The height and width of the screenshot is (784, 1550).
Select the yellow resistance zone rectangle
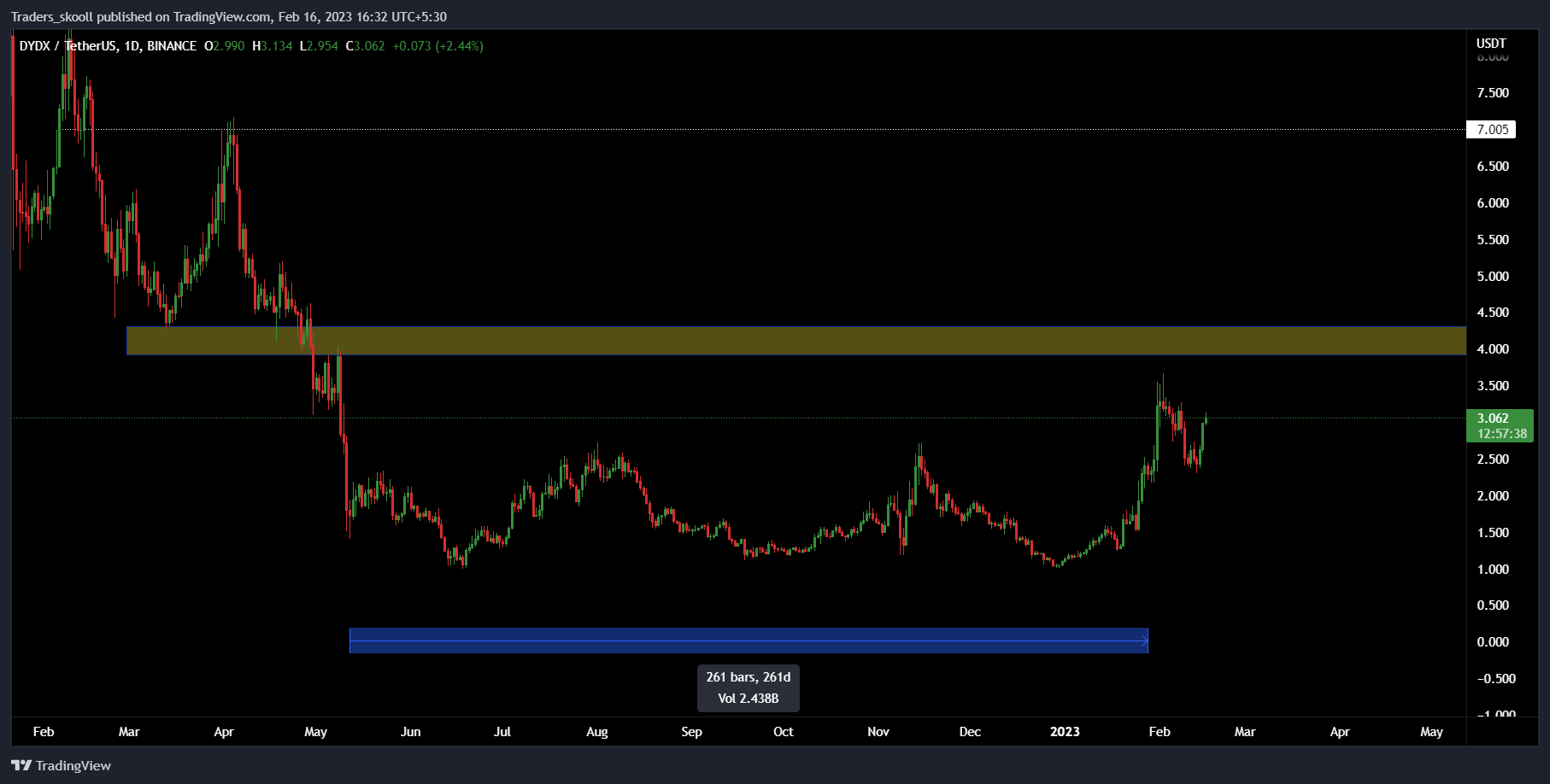pyautogui.click(x=796, y=341)
